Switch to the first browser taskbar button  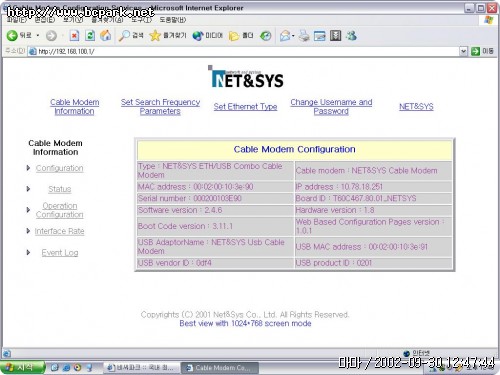pyautogui.click(x=142, y=368)
